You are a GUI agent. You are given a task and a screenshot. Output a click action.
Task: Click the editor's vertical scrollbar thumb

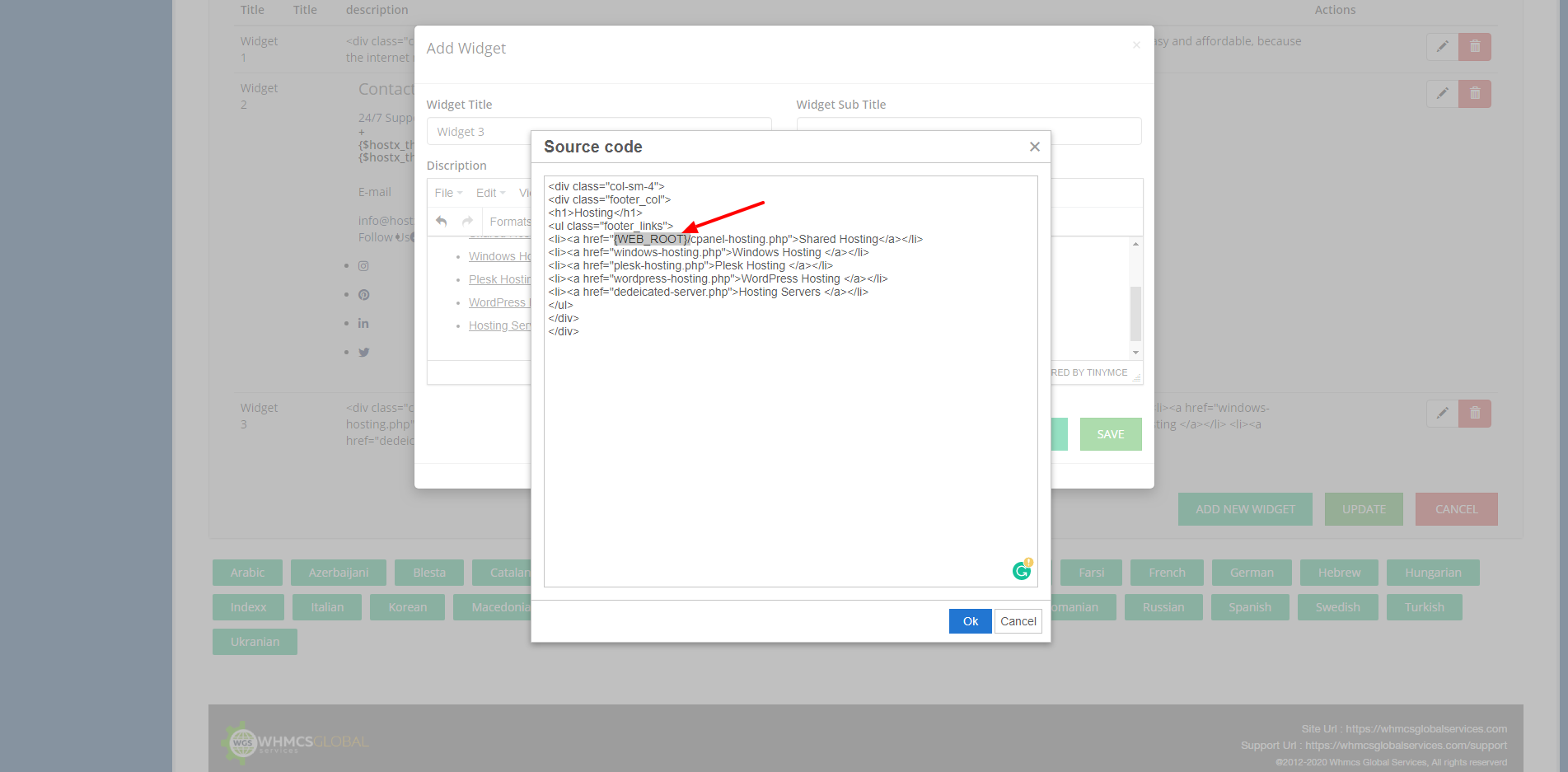pyautogui.click(x=1135, y=313)
